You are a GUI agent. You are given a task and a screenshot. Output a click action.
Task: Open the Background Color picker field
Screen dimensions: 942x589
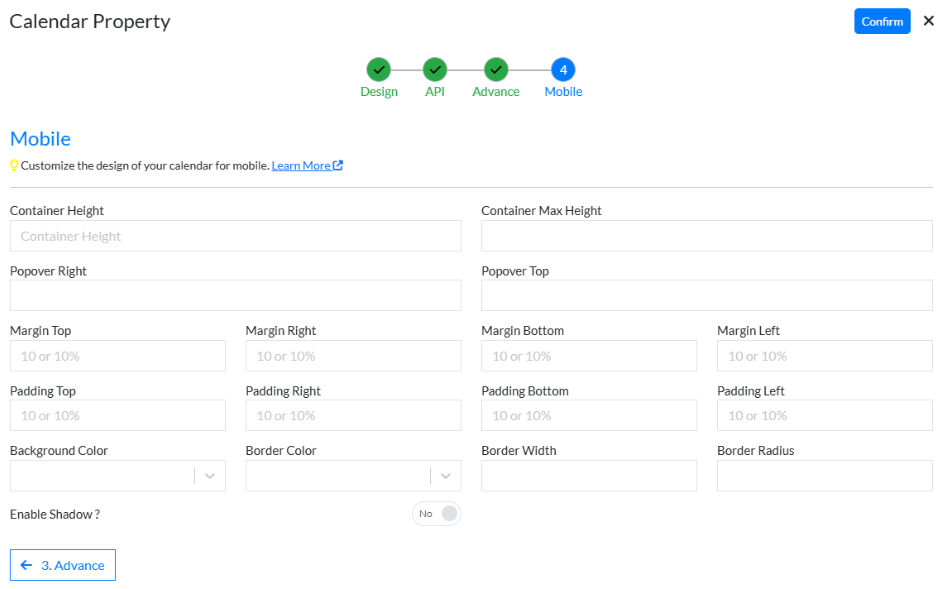coord(118,476)
